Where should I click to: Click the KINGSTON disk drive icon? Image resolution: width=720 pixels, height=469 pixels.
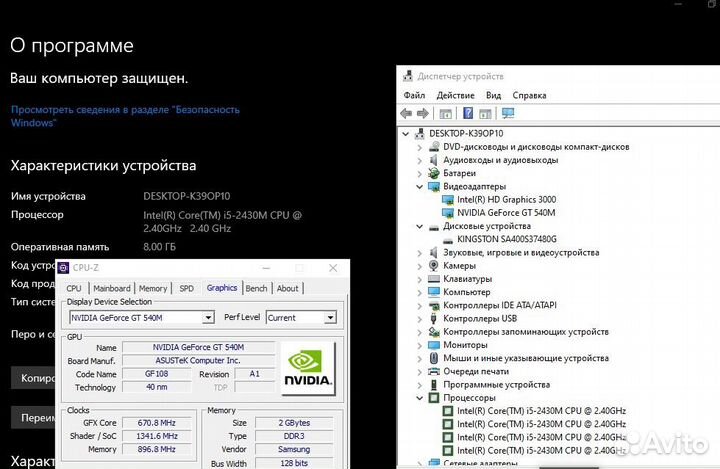pos(448,240)
